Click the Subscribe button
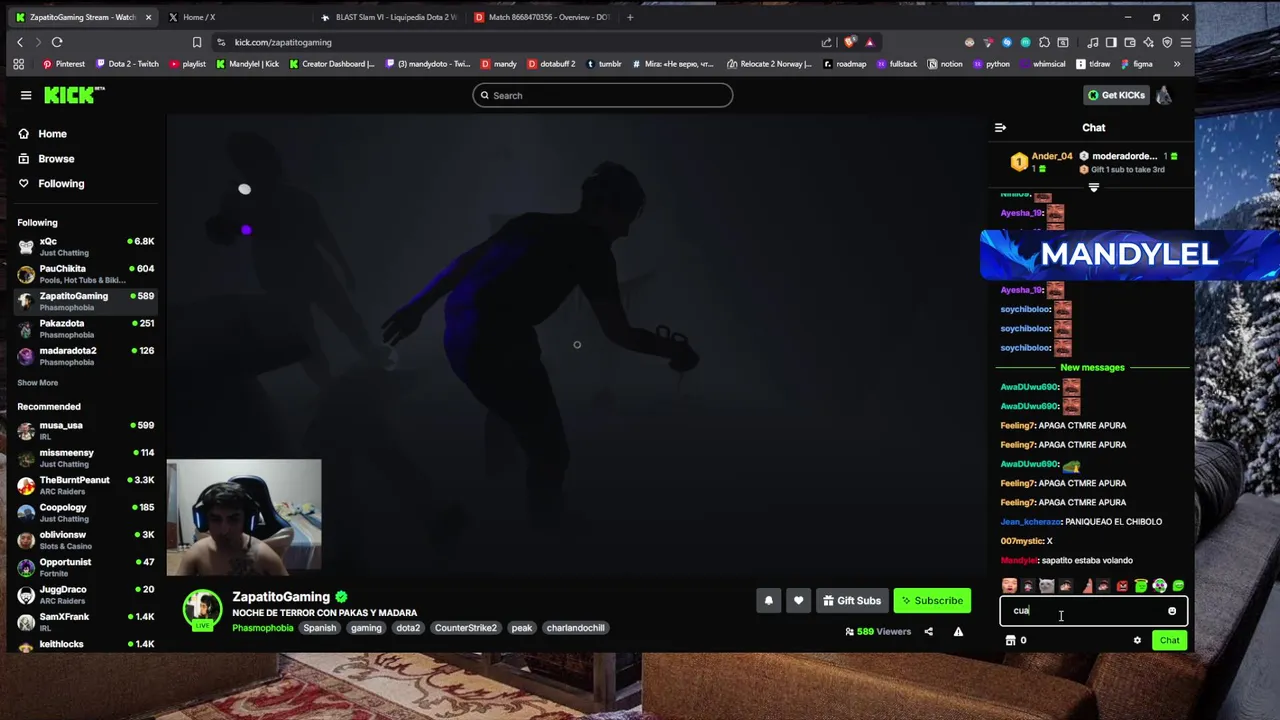 click(932, 601)
